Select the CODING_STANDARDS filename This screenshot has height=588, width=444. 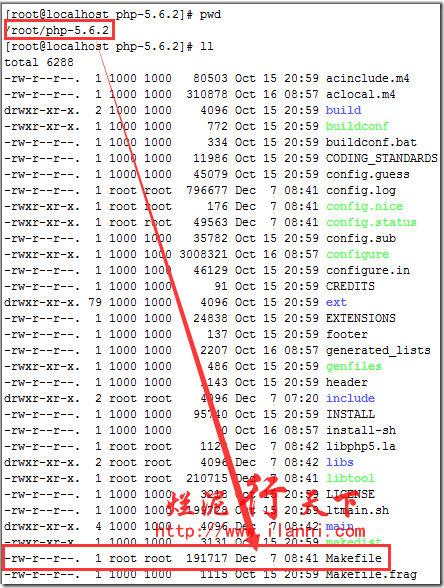click(381, 158)
